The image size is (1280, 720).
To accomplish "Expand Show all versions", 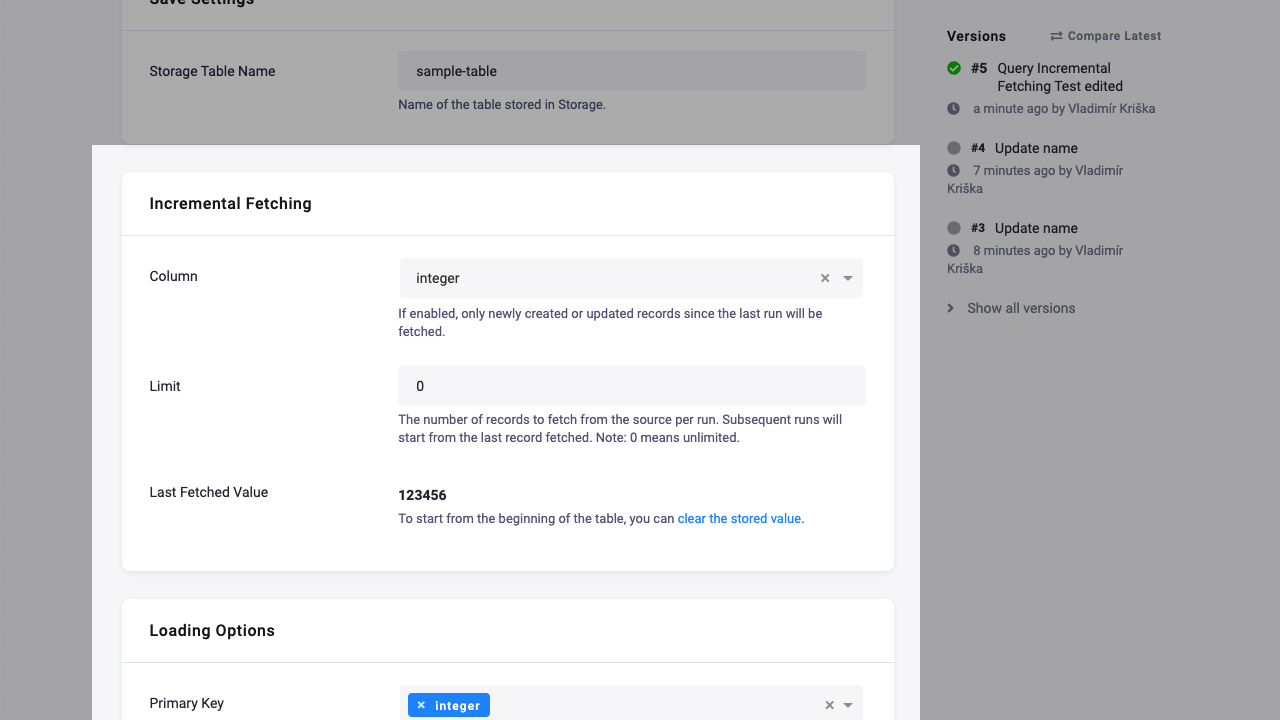I will 1020,308.
